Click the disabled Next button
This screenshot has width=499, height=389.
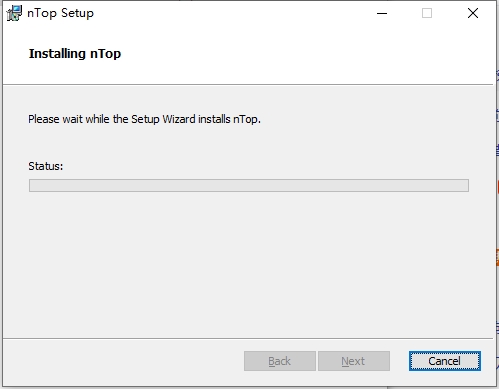(354, 361)
